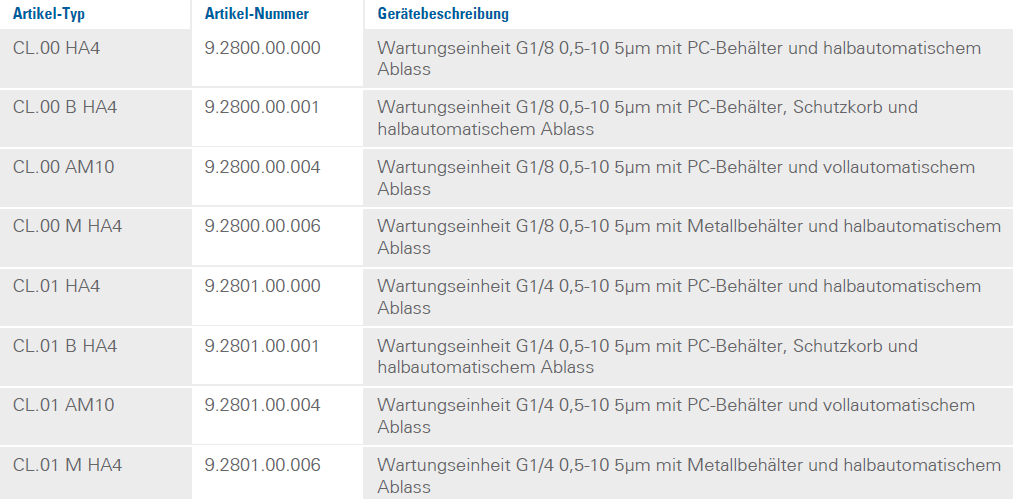Viewport: 1013px width, 499px height.
Task: Click article number 9.2801.00.001
Action: 262,346
